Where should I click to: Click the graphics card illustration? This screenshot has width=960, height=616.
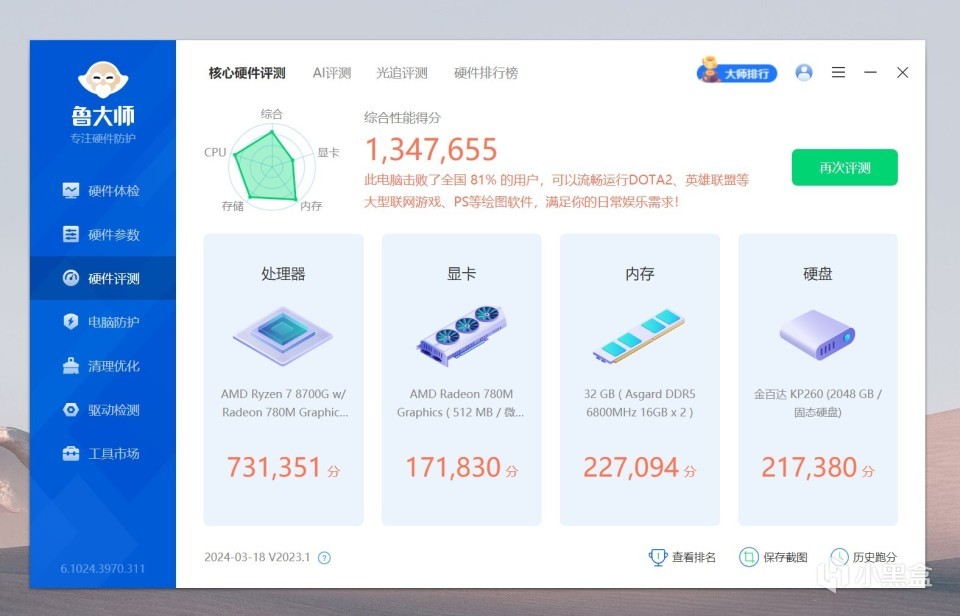coord(461,336)
